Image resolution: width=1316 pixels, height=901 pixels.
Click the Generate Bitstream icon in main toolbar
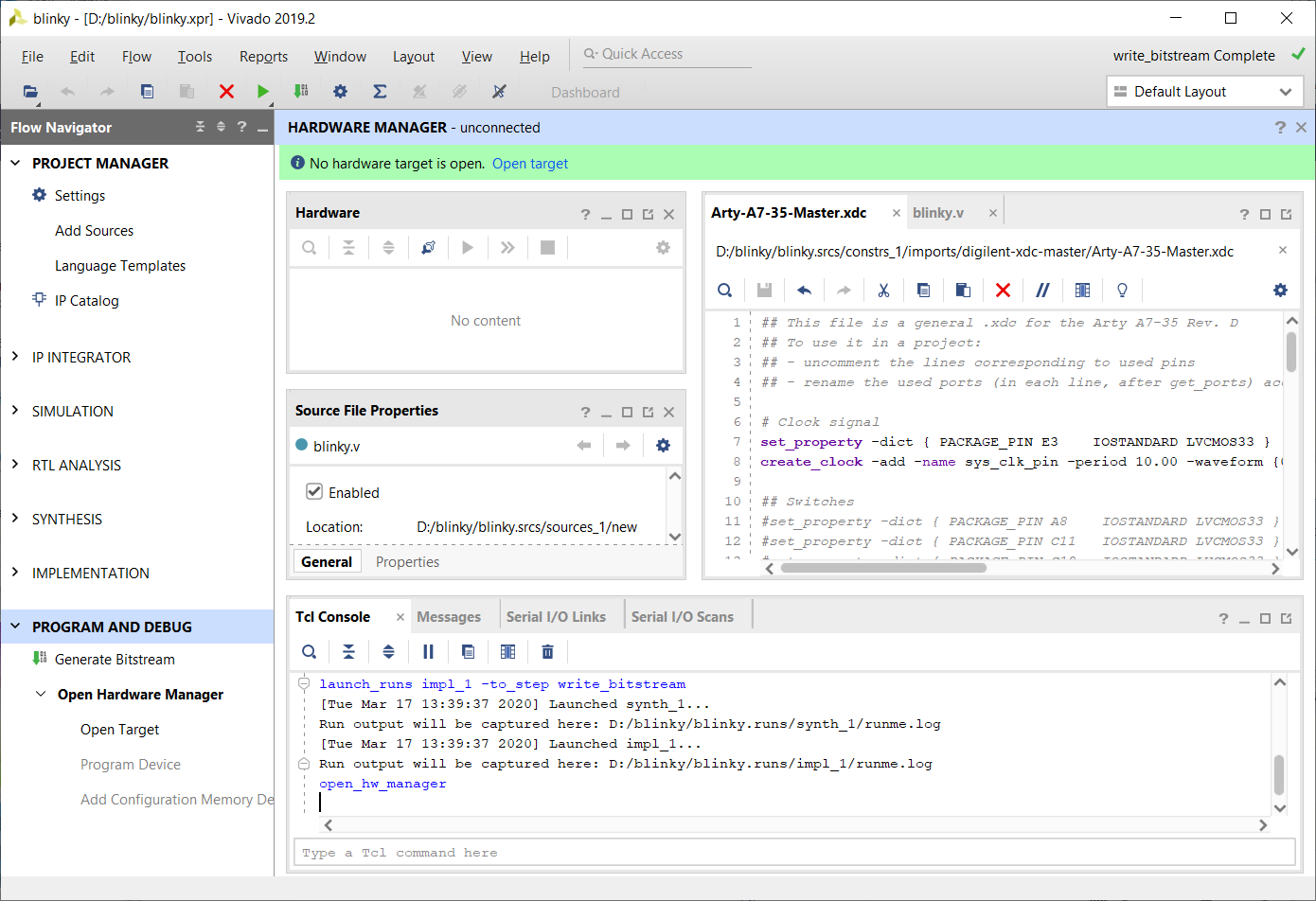click(301, 92)
